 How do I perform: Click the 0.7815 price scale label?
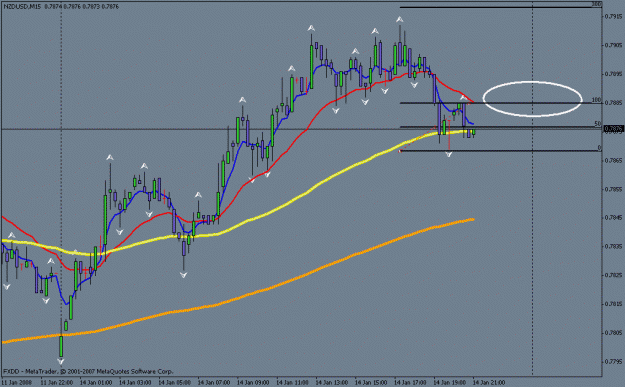click(613, 304)
